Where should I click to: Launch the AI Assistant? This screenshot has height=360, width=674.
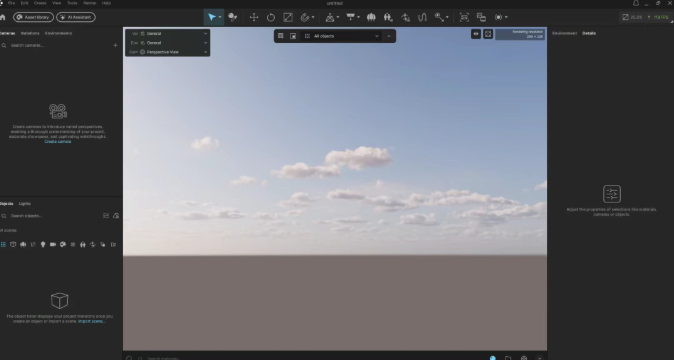[x=76, y=17]
